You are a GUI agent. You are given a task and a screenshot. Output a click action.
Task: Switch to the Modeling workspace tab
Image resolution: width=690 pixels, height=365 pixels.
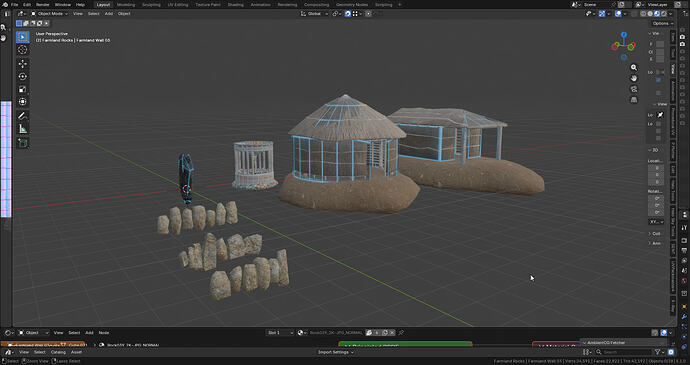click(x=126, y=4)
